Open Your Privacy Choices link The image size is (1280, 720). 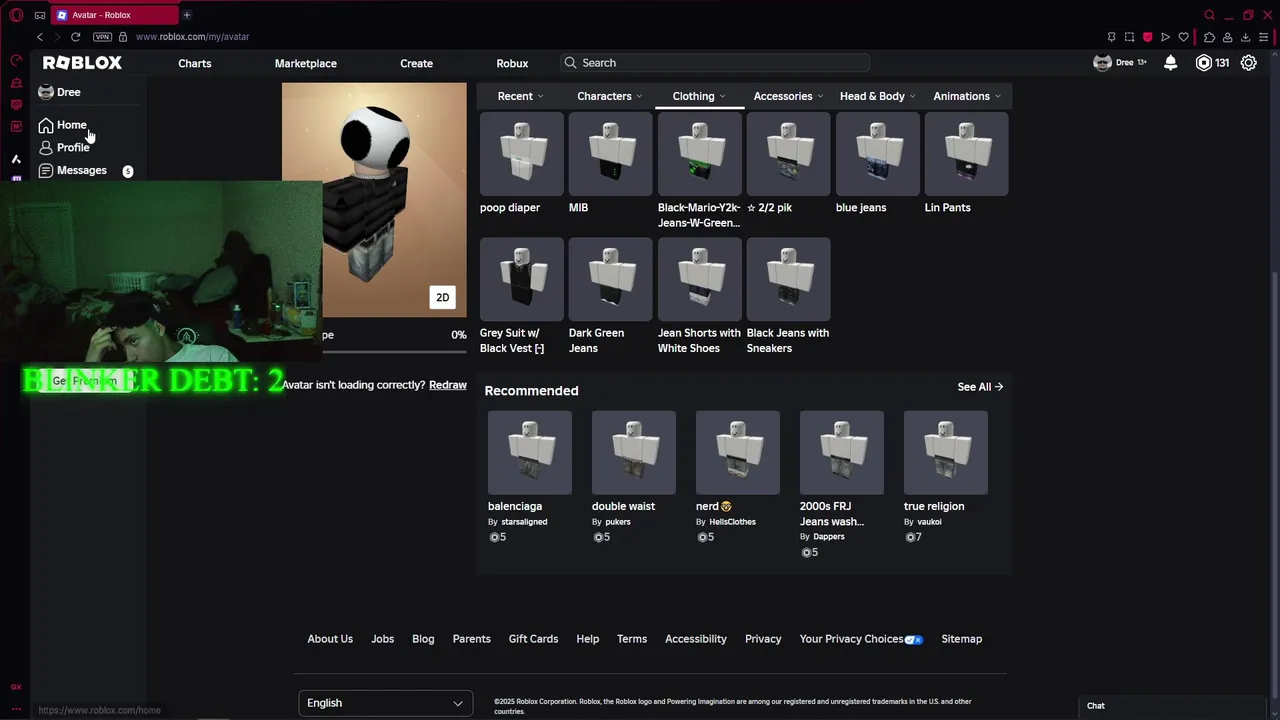(x=861, y=639)
